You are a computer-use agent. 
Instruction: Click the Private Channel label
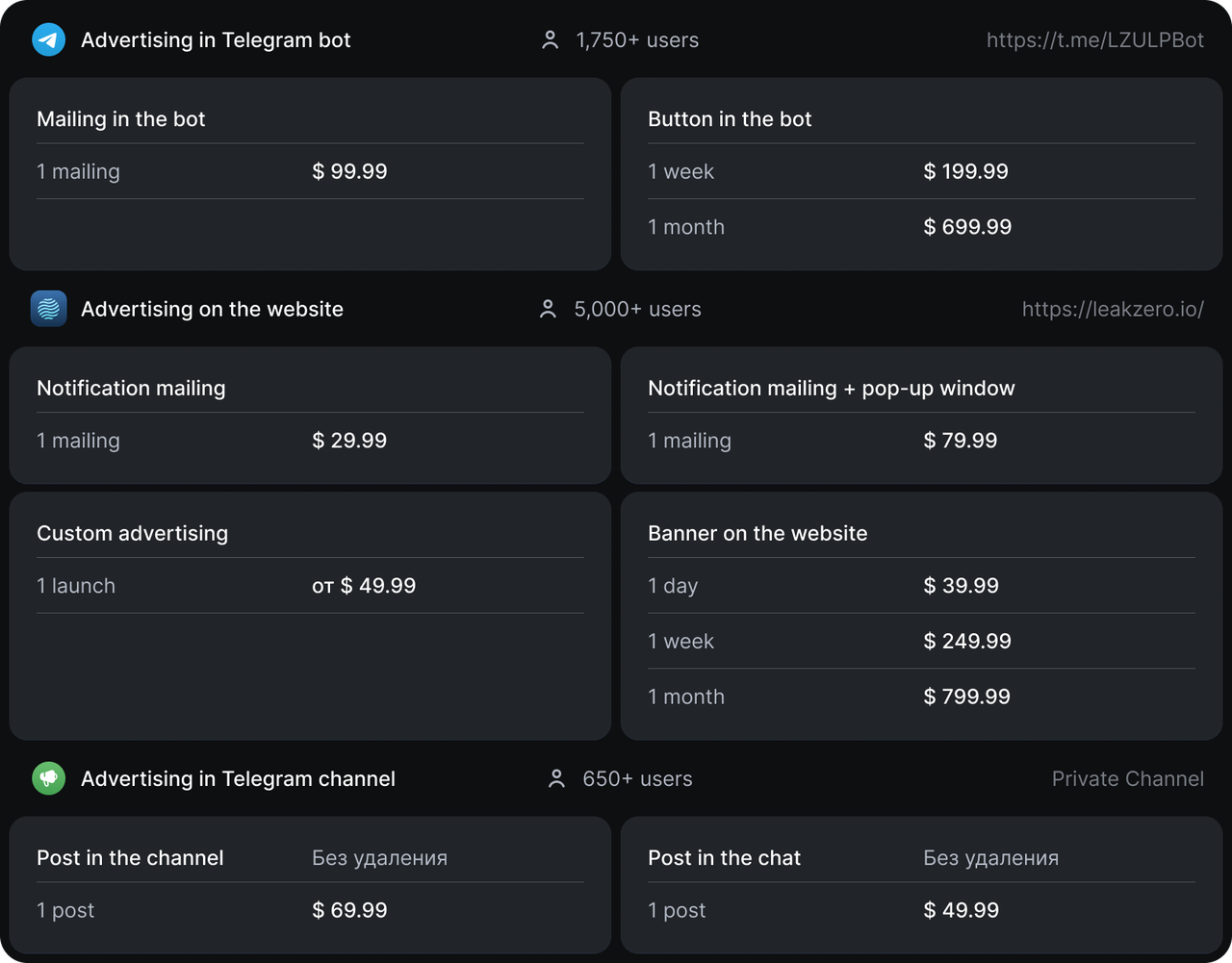[1128, 778]
